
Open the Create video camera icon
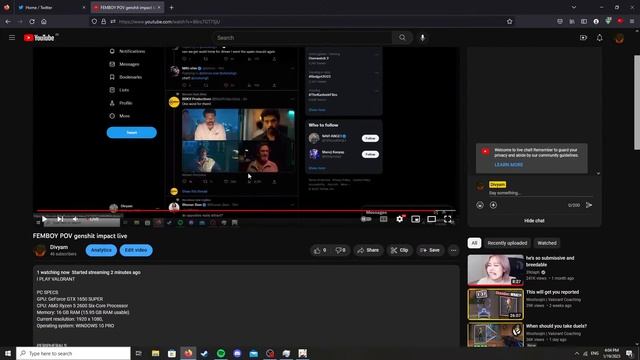[x=583, y=38]
